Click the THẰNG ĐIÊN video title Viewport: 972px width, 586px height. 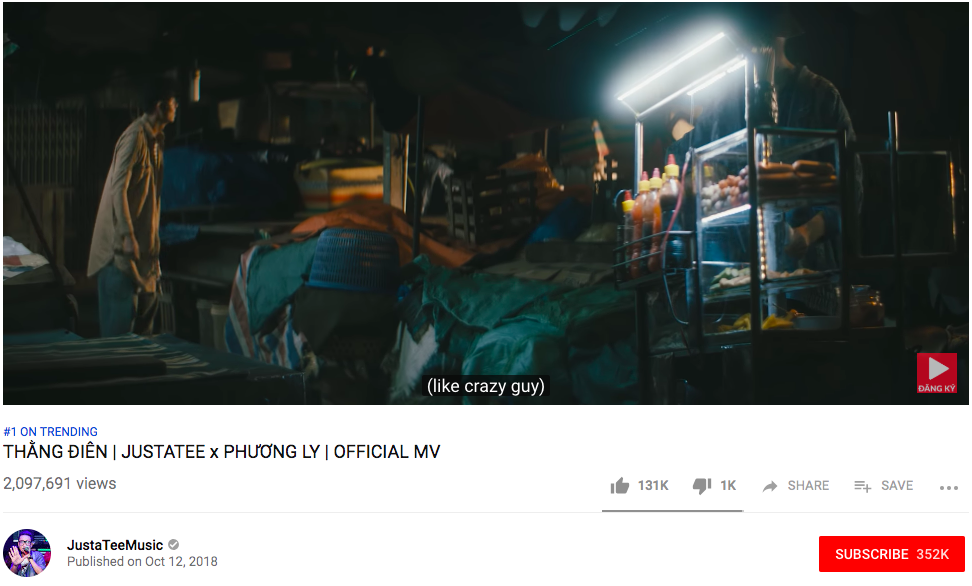221,452
